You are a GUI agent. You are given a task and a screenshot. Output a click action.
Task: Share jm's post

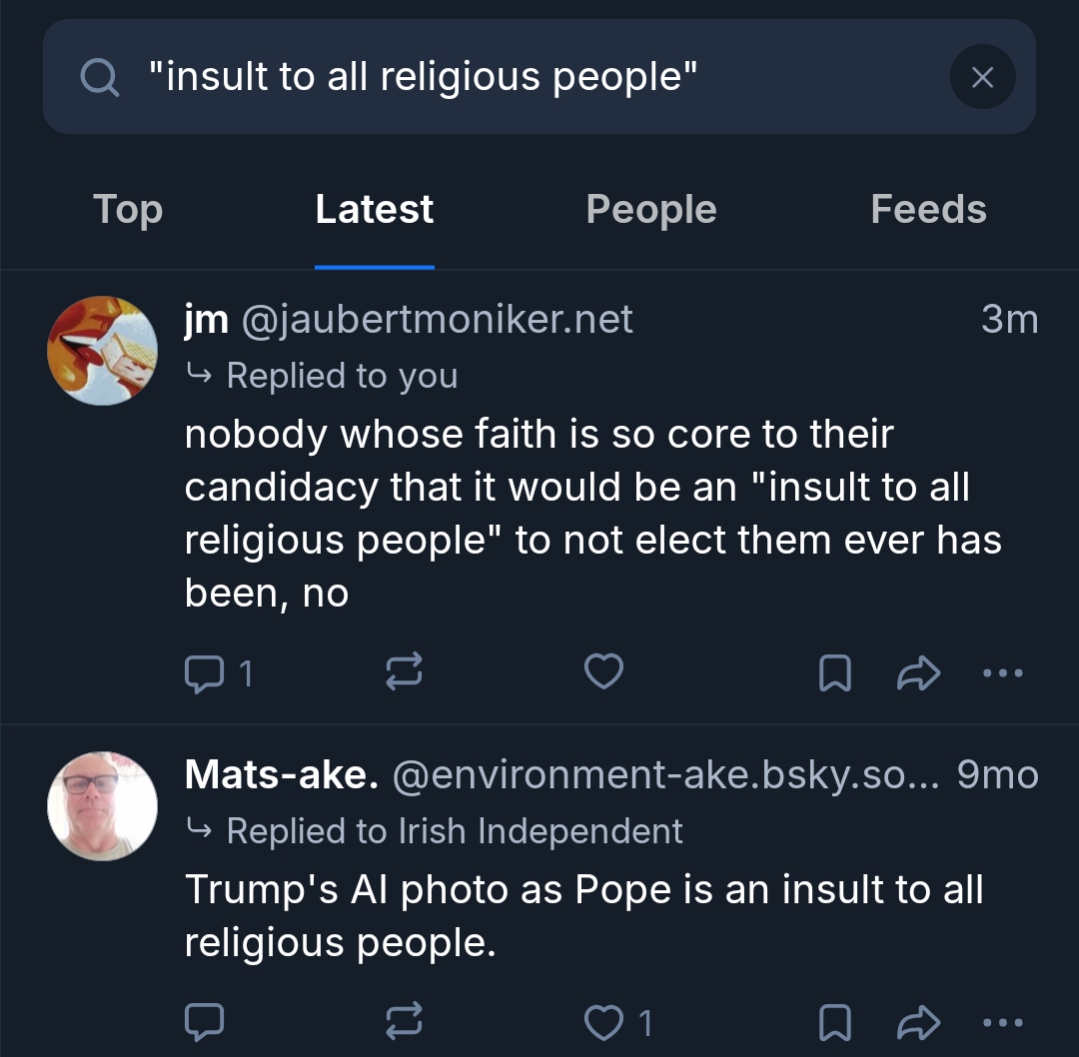[918, 673]
